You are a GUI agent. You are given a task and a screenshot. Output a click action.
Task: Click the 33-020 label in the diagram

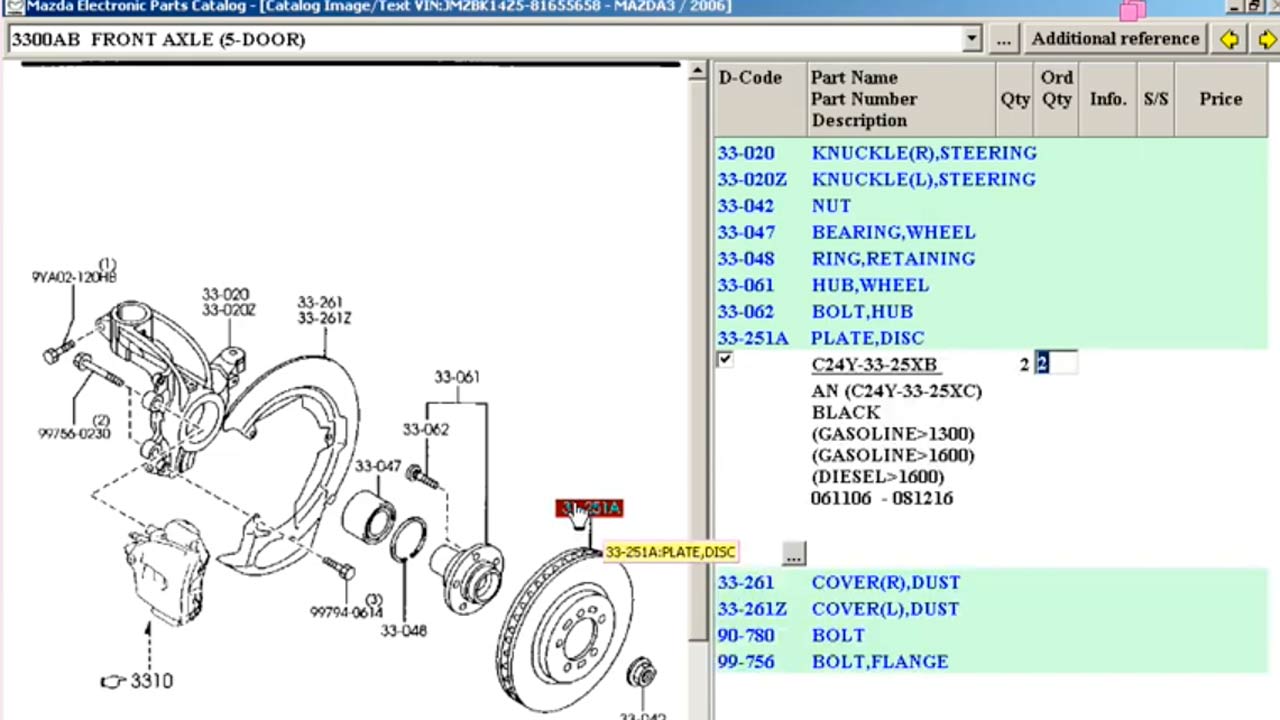[x=225, y=294]
